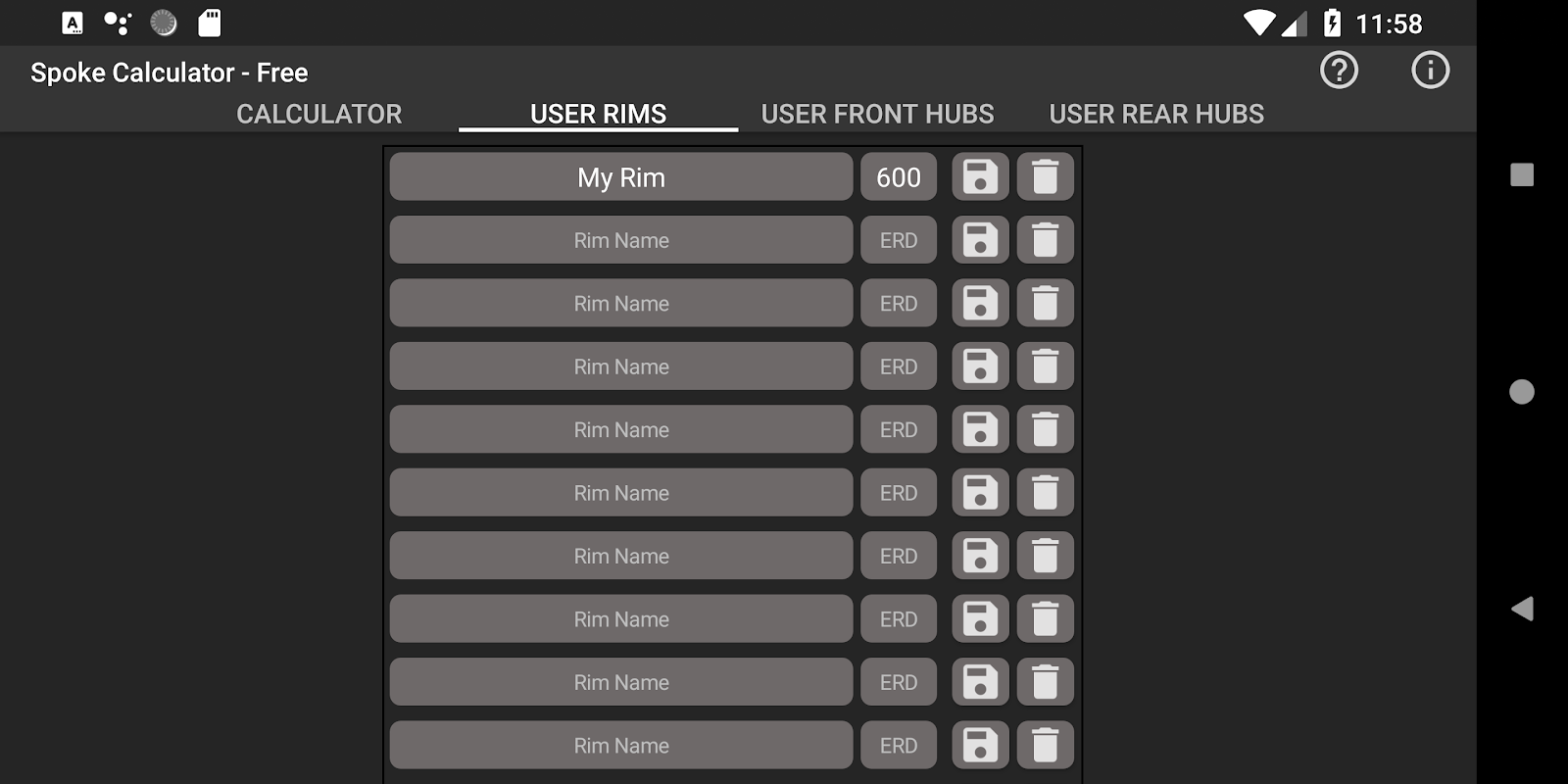The height and width of the screenshot is (784, 1568).
Task: Click the 11:58 clock in status bar
Action: [1389, 24]
